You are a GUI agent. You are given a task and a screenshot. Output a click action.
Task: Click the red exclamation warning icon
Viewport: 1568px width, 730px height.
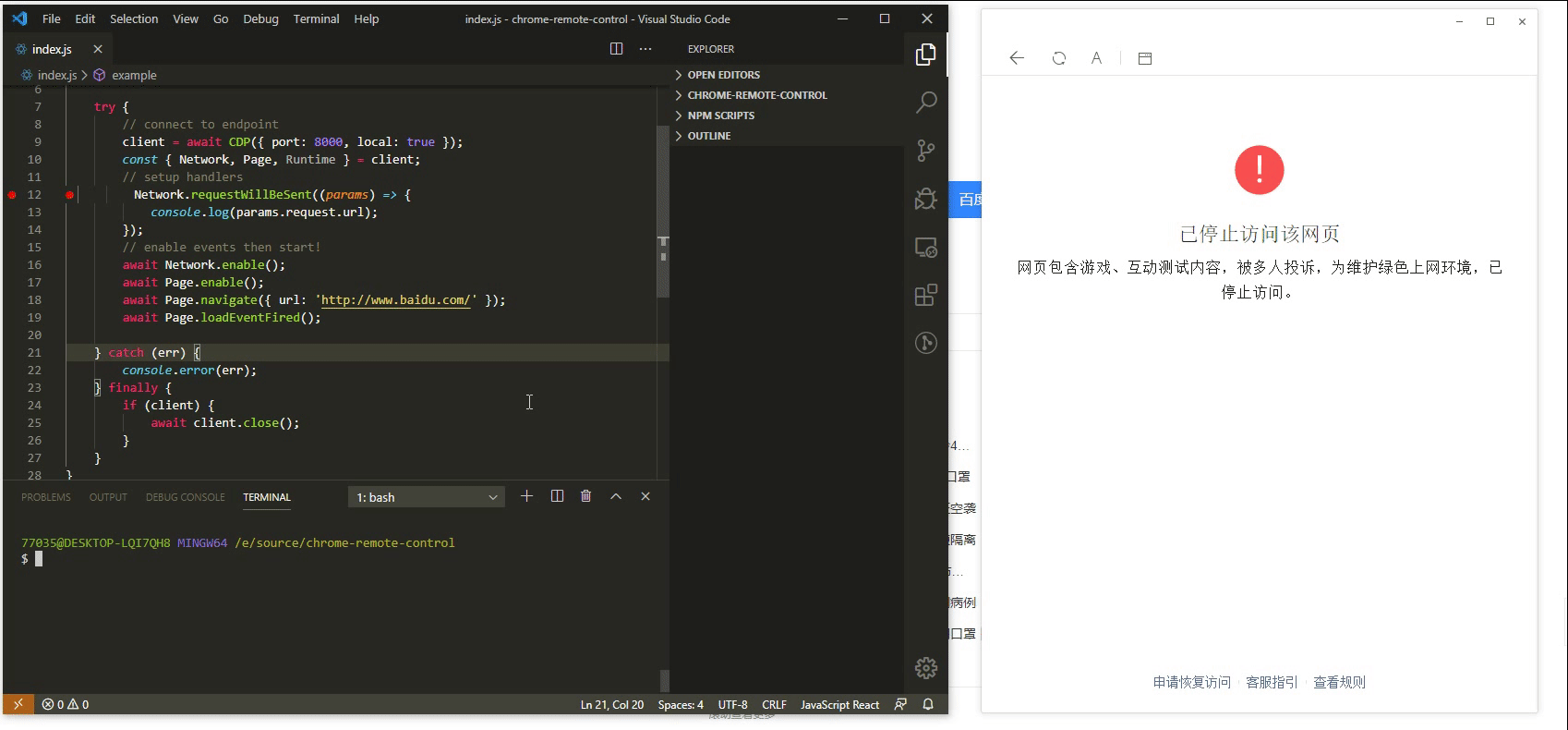point(1260,170)
